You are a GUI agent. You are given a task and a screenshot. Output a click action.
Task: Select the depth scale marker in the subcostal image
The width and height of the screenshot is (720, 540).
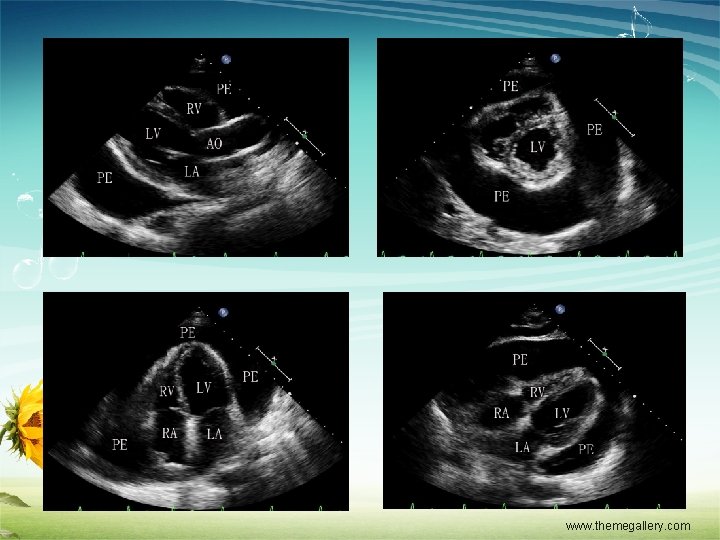click(x=605, y=354)
